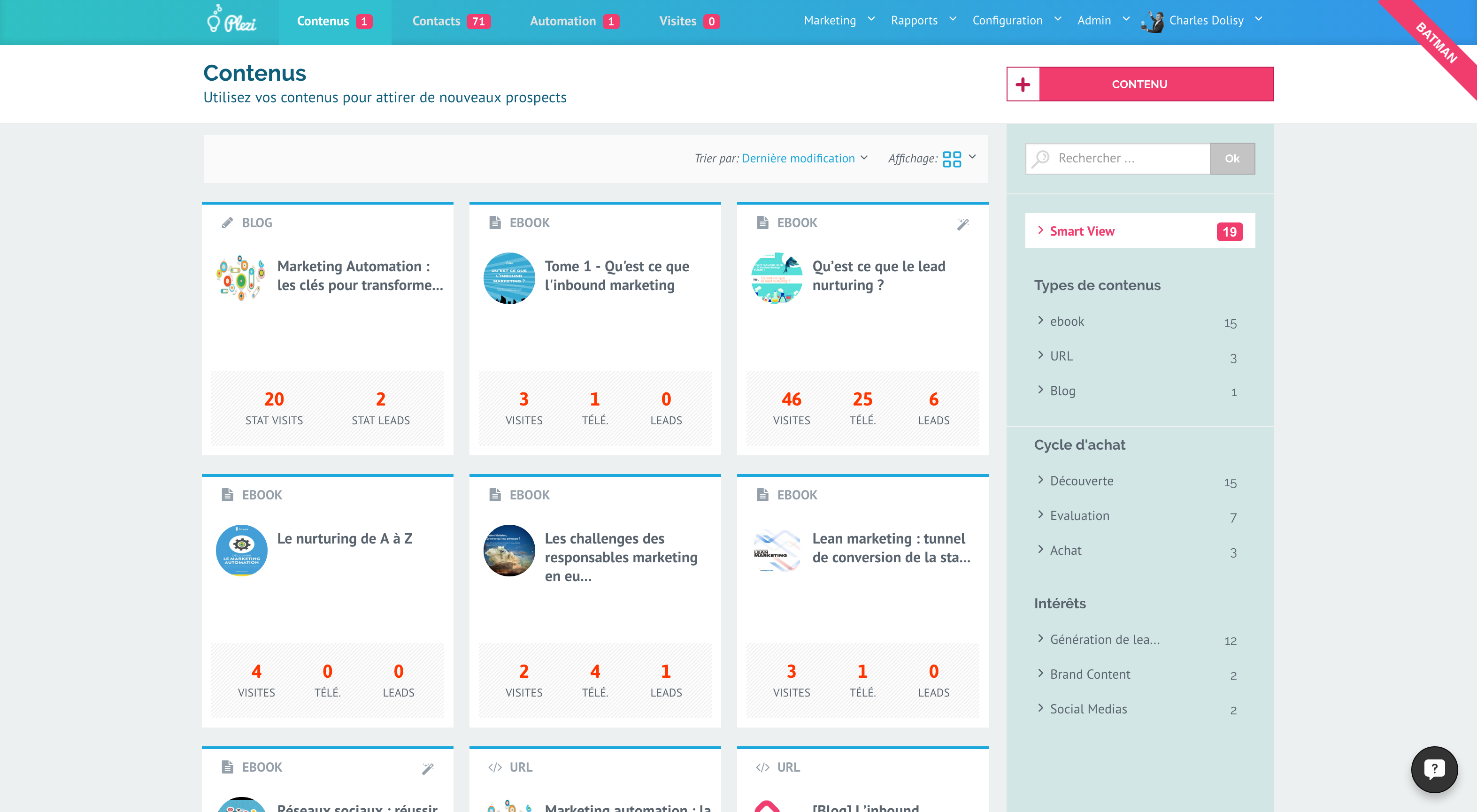Click magic wand icon on Réseaux sociaux card
The image size is (1477, 812).
428,768
